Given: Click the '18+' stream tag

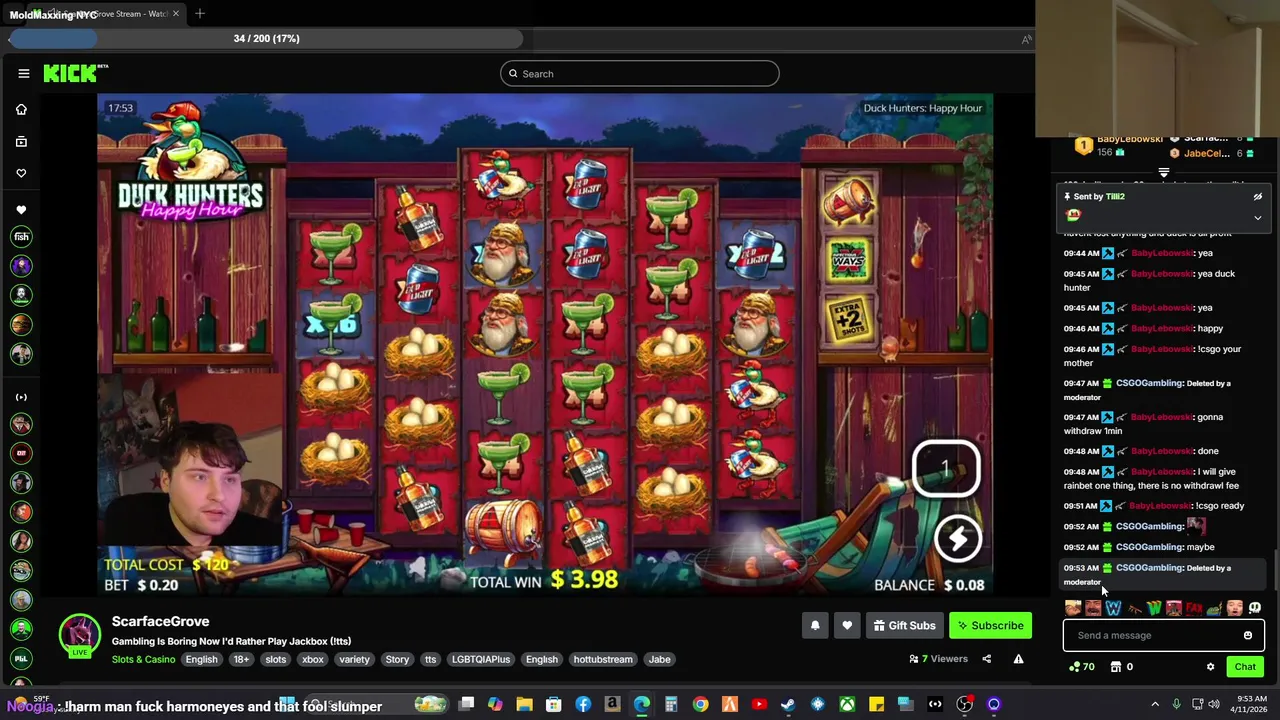Looking at the screenshot, I should (241, 660).
